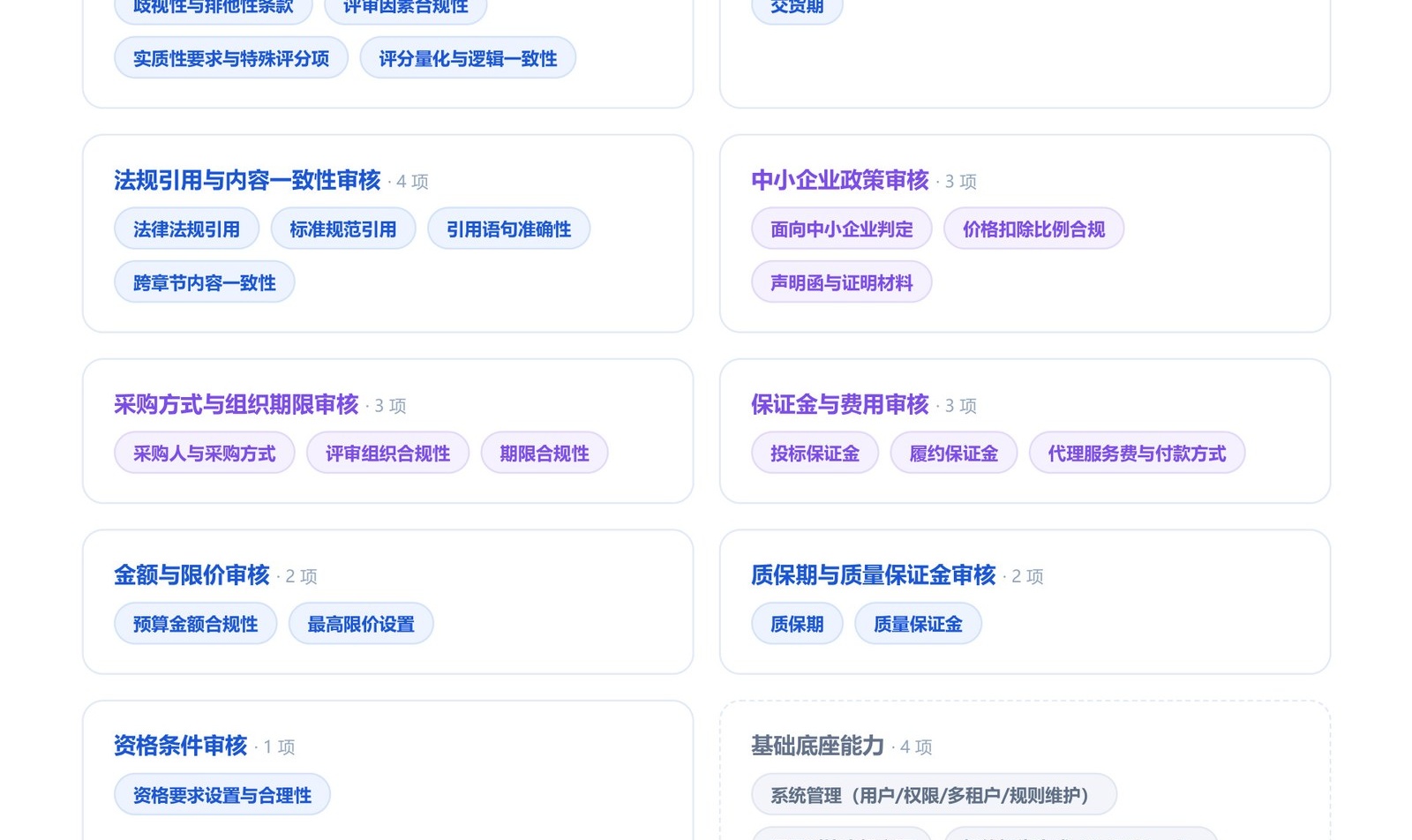Select the 最高限价设置 tag
The image size is (1412, 840).
tap(361, 624)
